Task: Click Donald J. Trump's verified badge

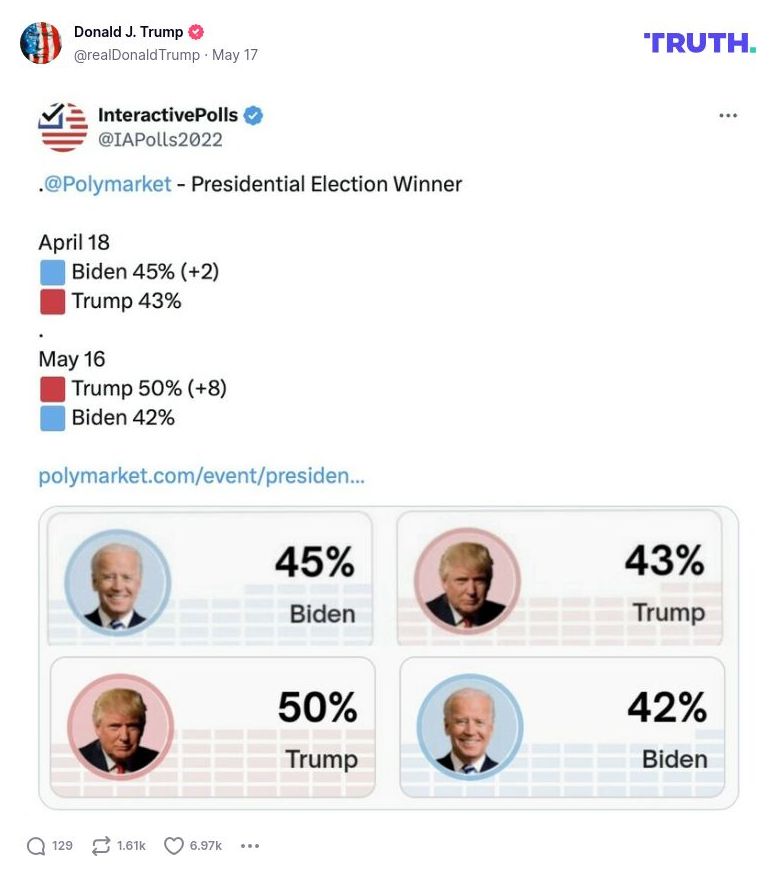Action: 194,31
